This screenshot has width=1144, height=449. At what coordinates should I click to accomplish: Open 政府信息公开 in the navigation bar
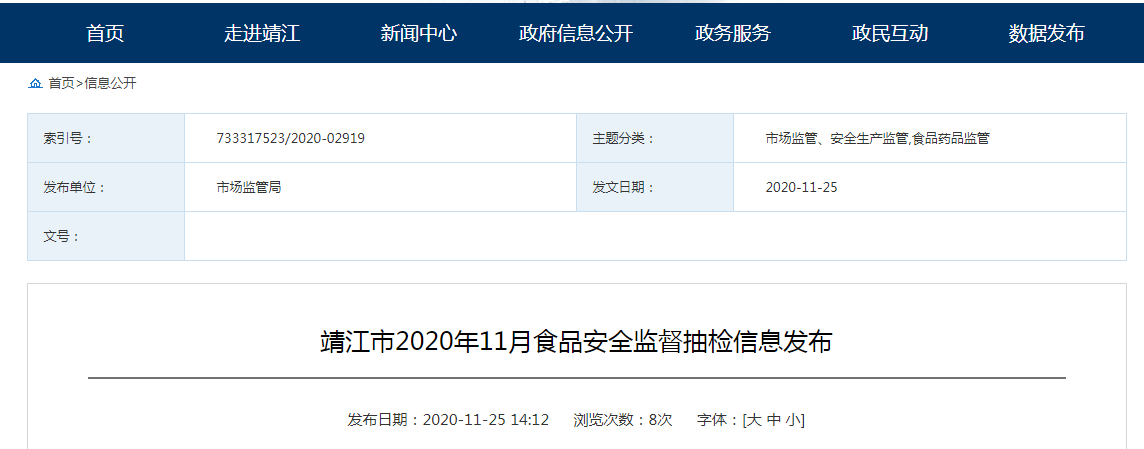(x=576, y=34)
